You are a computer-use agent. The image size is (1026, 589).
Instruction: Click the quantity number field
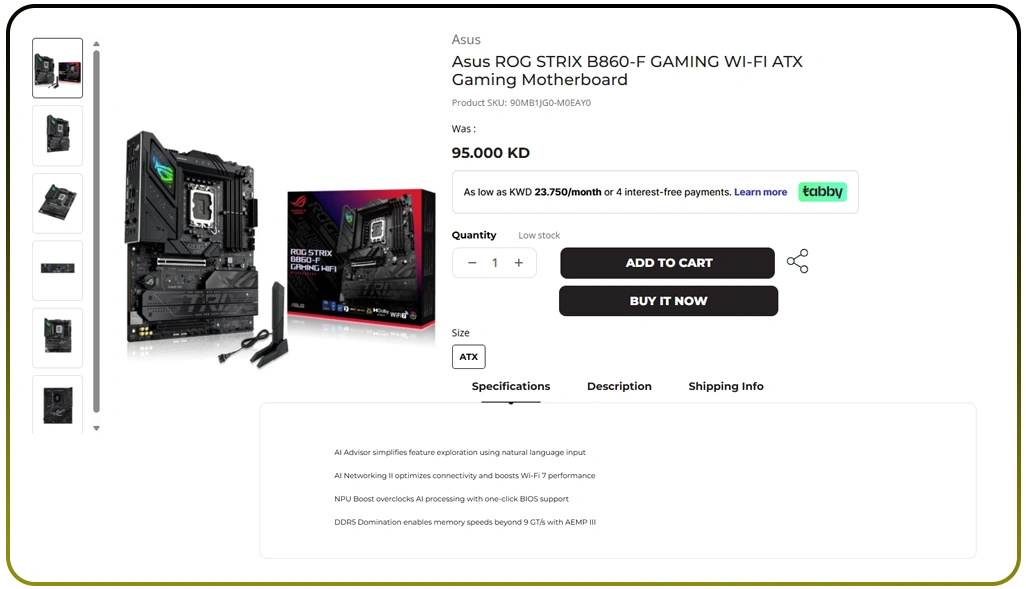[x=495, y=263]
